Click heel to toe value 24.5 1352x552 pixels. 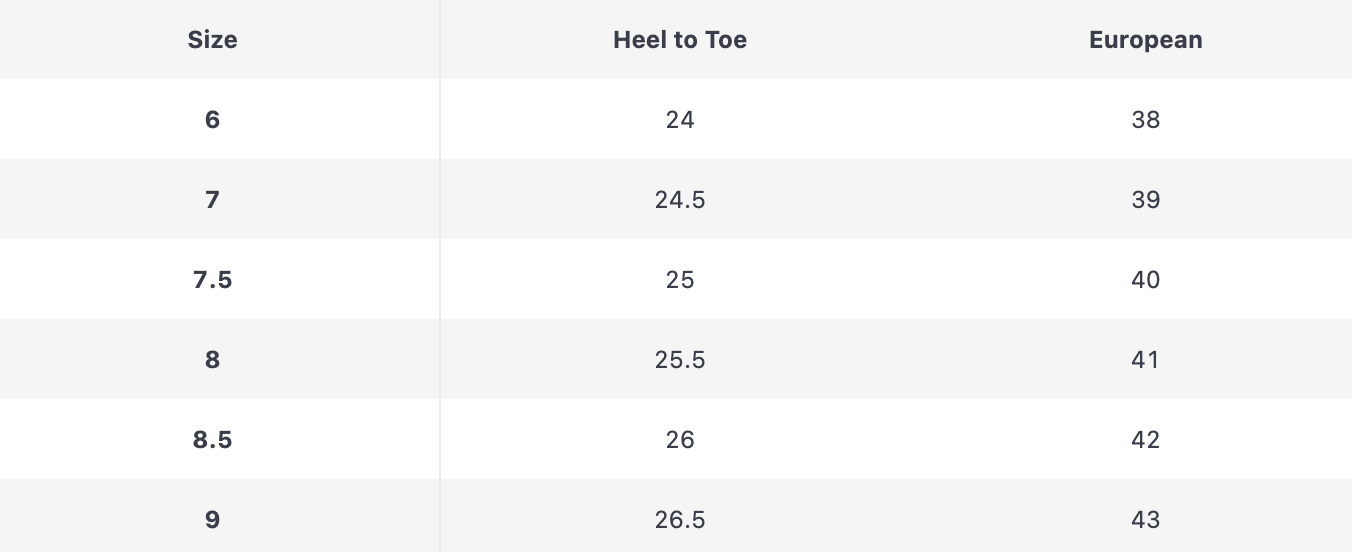click(680, 200)
